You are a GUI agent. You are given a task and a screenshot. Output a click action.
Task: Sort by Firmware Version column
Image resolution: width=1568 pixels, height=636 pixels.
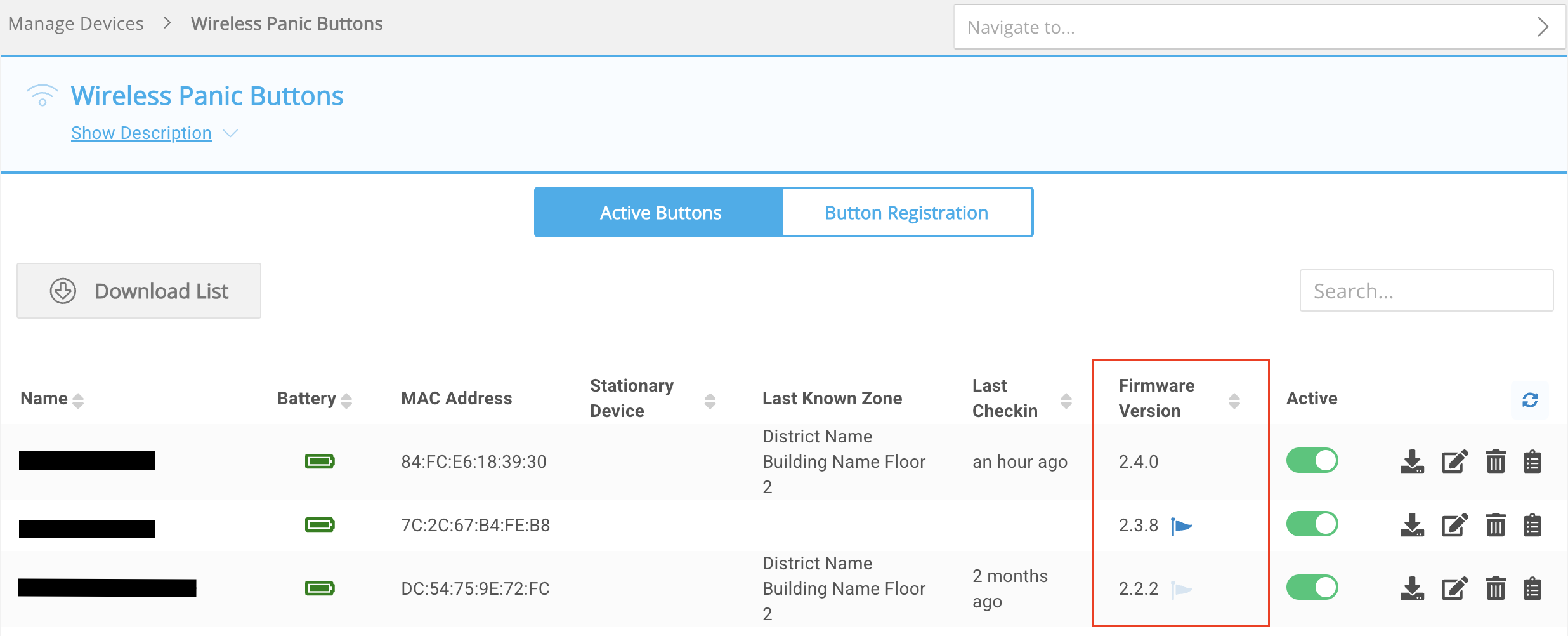[x=1234, y=401]
